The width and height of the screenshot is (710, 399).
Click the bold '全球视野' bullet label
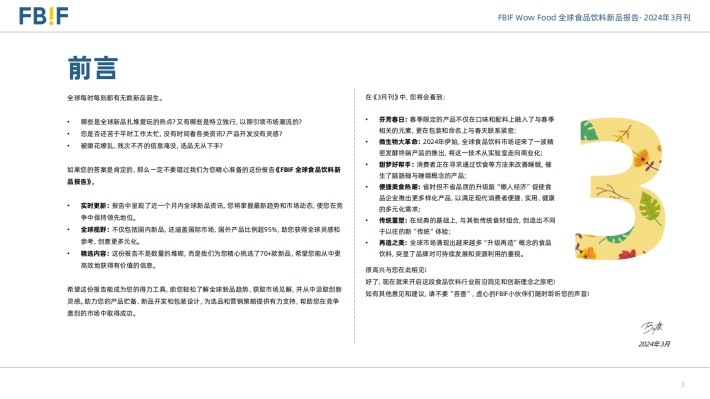(x=95, y=230)
